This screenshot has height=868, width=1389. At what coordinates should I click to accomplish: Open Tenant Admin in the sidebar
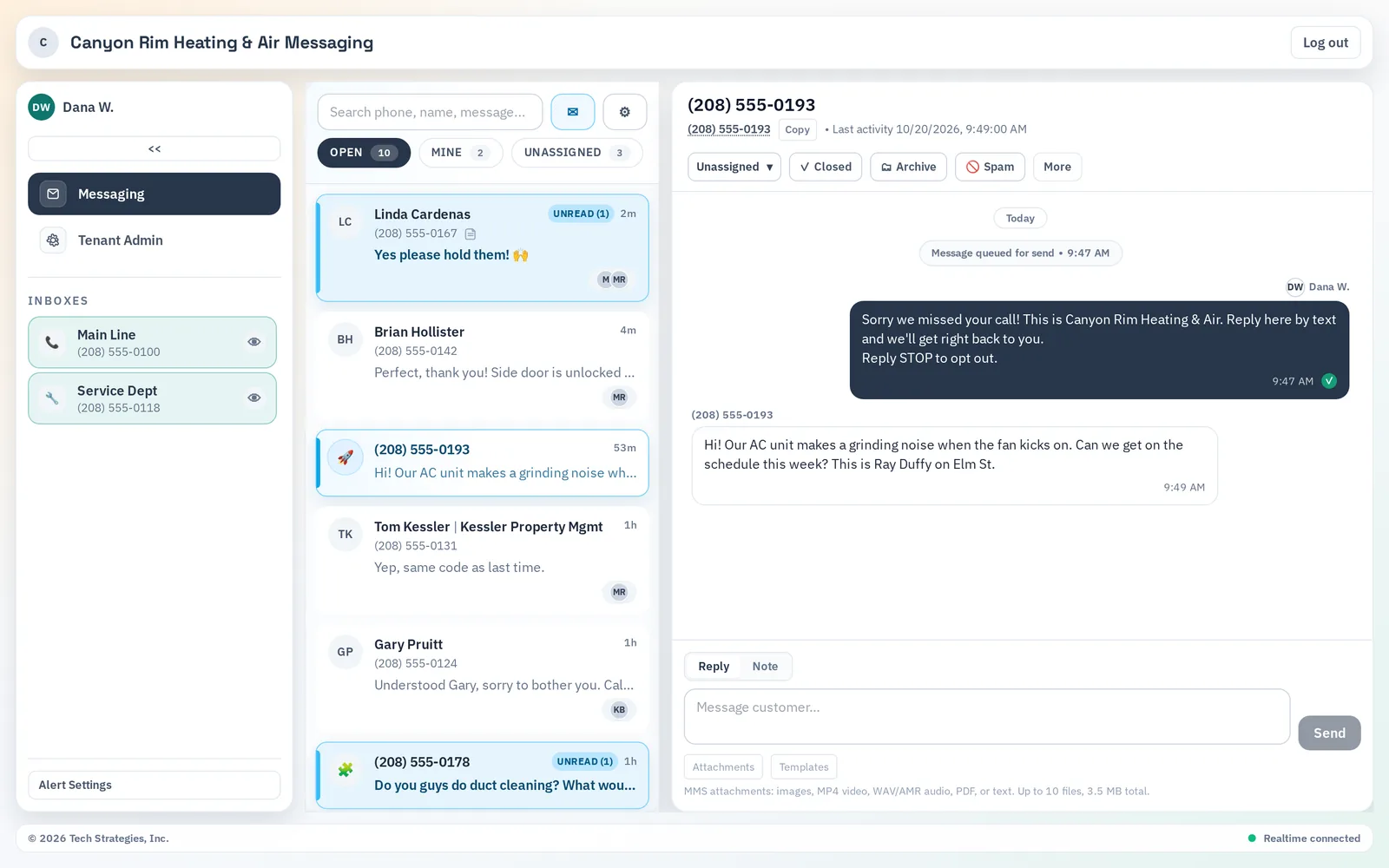point(155,240)
